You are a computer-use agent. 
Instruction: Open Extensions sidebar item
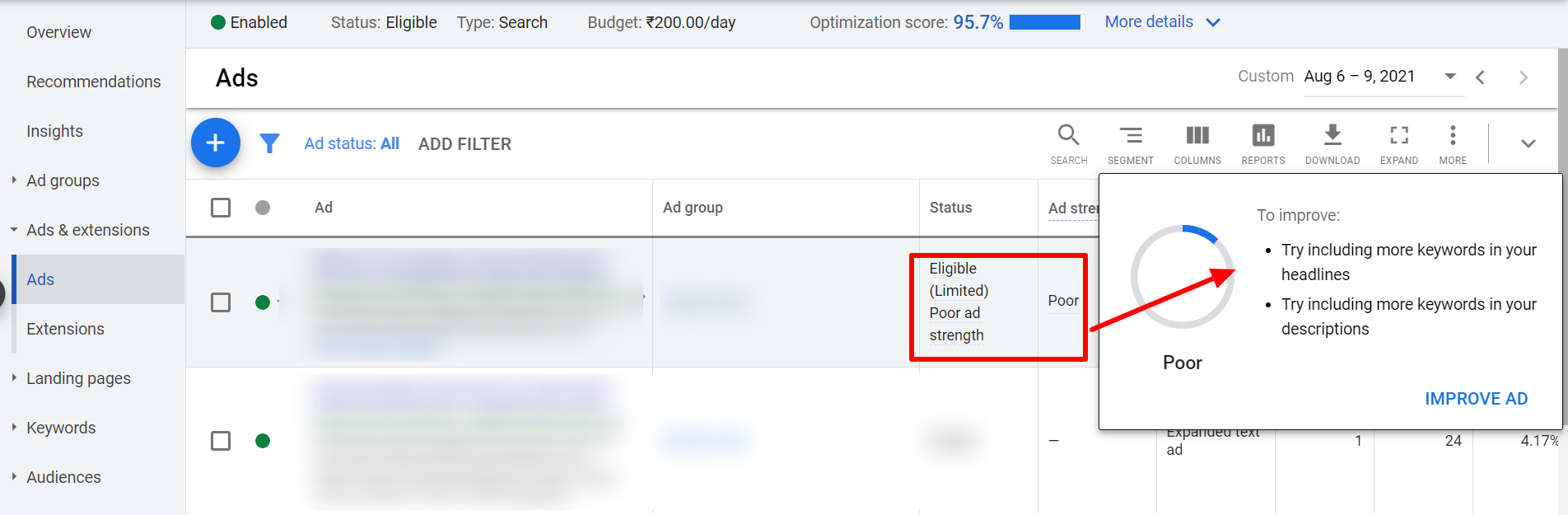tap(65, 329)
